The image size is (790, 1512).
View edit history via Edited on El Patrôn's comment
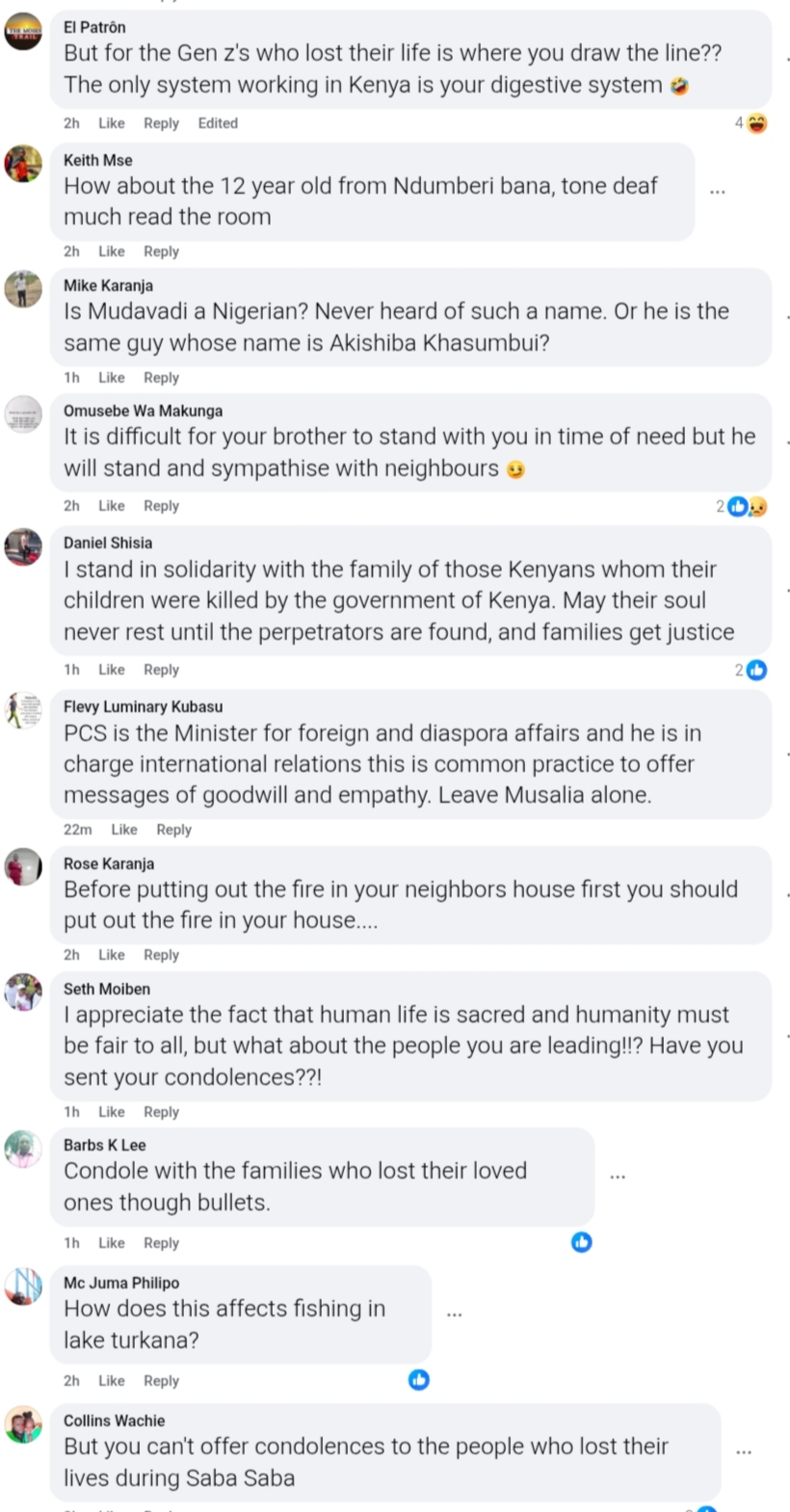pos(218,123)
